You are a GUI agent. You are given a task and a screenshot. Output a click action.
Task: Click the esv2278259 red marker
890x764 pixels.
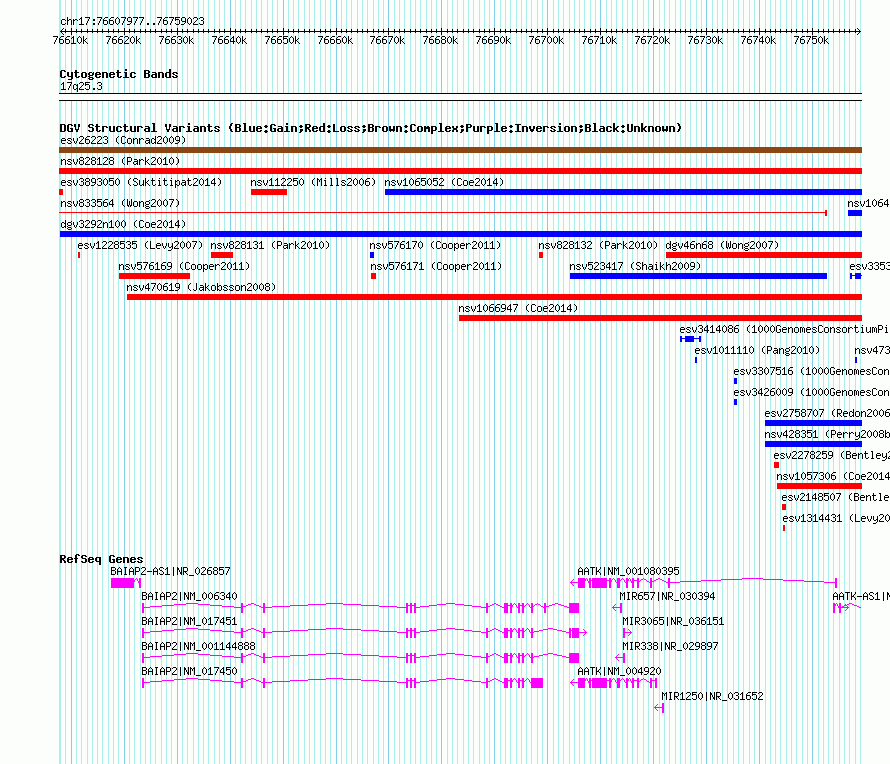(776, 465)
